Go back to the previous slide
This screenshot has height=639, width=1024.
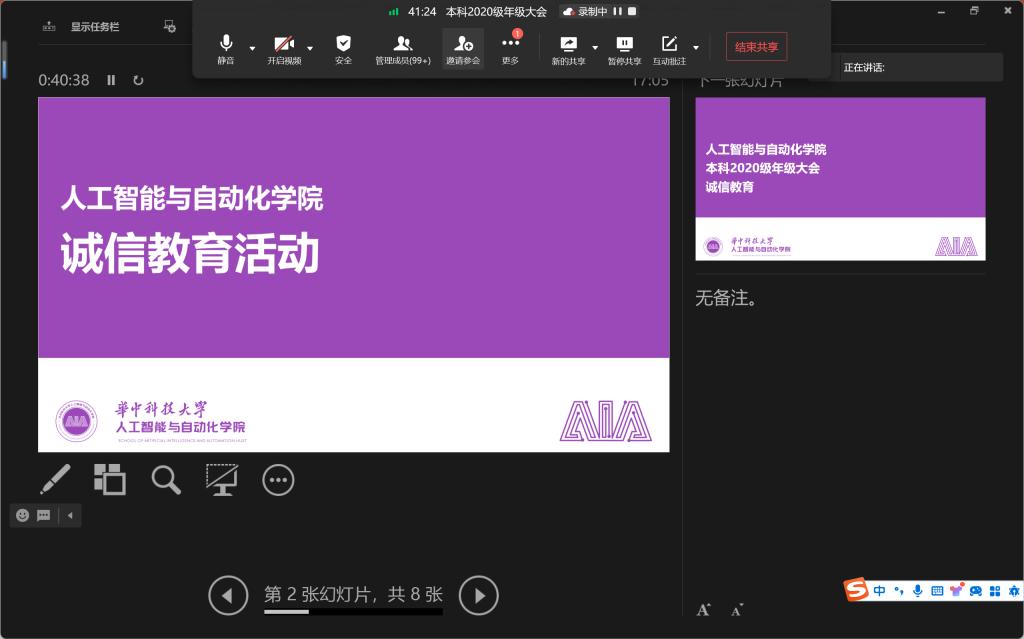coord(228,596)
